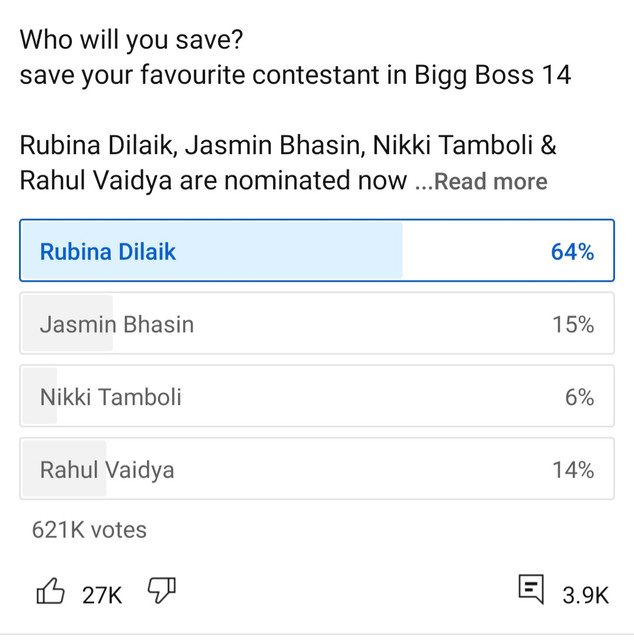Choose the Nikki Tamboli poll option
634x640 pixels.
coord(111,397)
